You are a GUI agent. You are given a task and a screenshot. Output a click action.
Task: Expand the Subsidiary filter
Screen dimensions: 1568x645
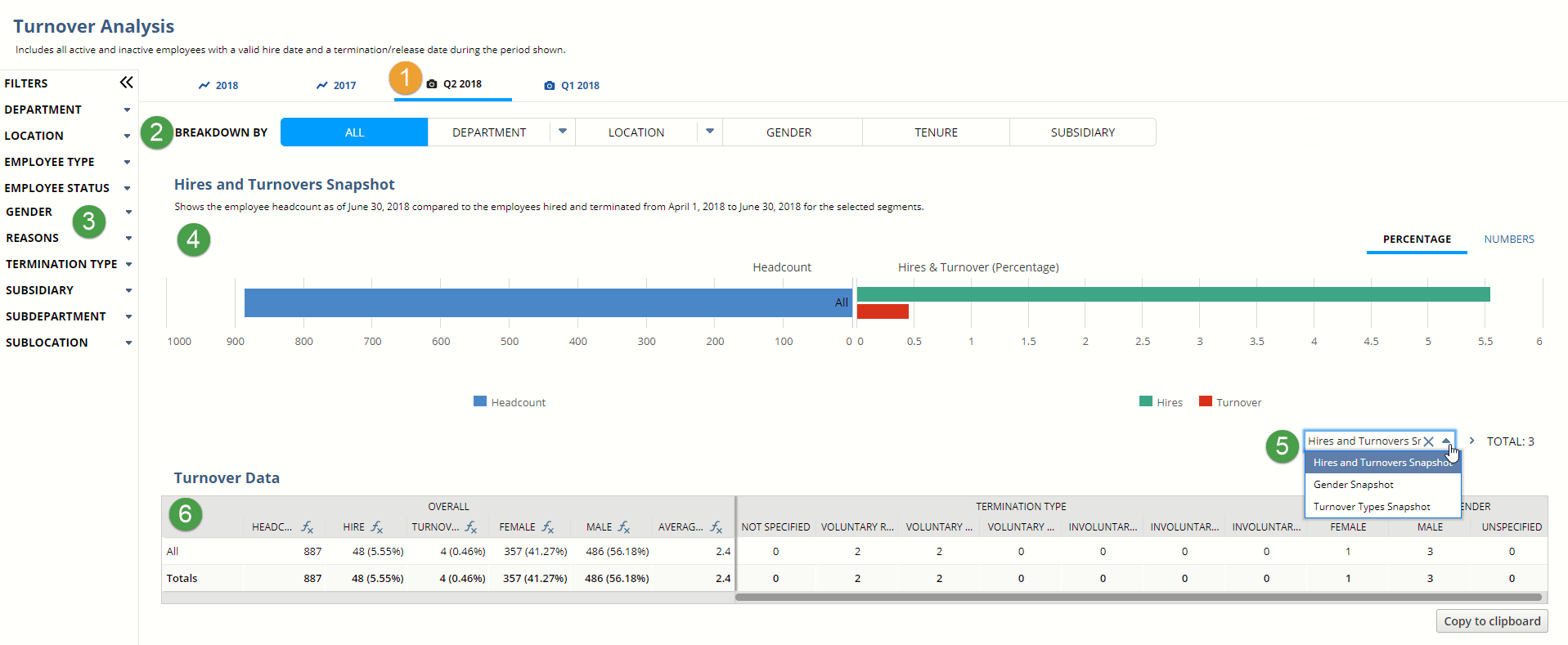click(128, 290)
